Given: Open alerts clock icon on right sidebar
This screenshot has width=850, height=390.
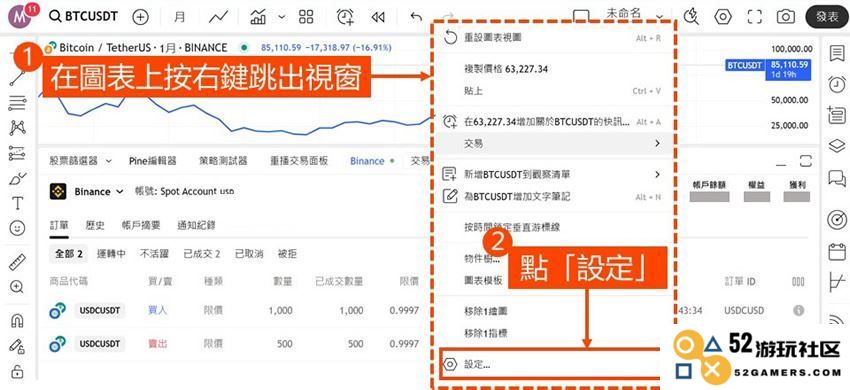Looking at the screenshot, I should (837, 84).
